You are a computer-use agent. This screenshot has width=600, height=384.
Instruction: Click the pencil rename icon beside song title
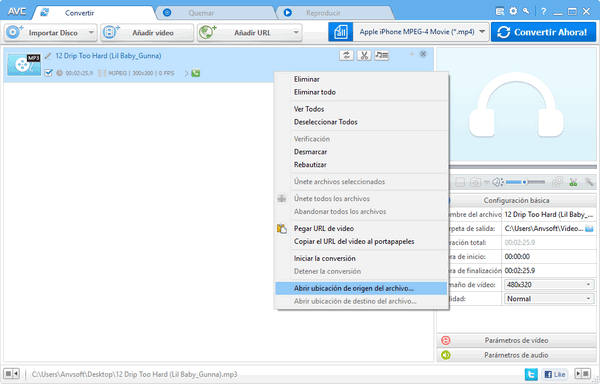click(48, 56)
